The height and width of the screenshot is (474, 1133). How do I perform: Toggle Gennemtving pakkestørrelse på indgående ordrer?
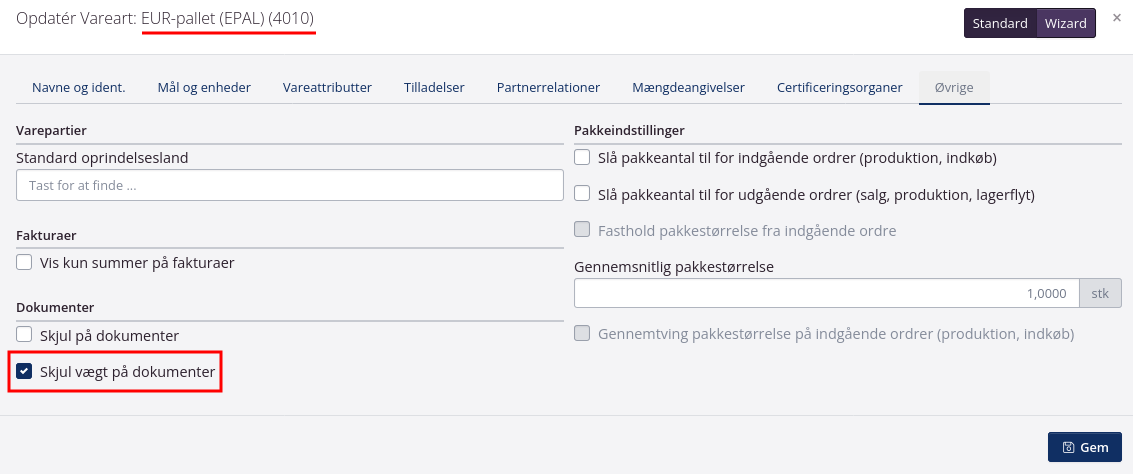coord(582,333)
